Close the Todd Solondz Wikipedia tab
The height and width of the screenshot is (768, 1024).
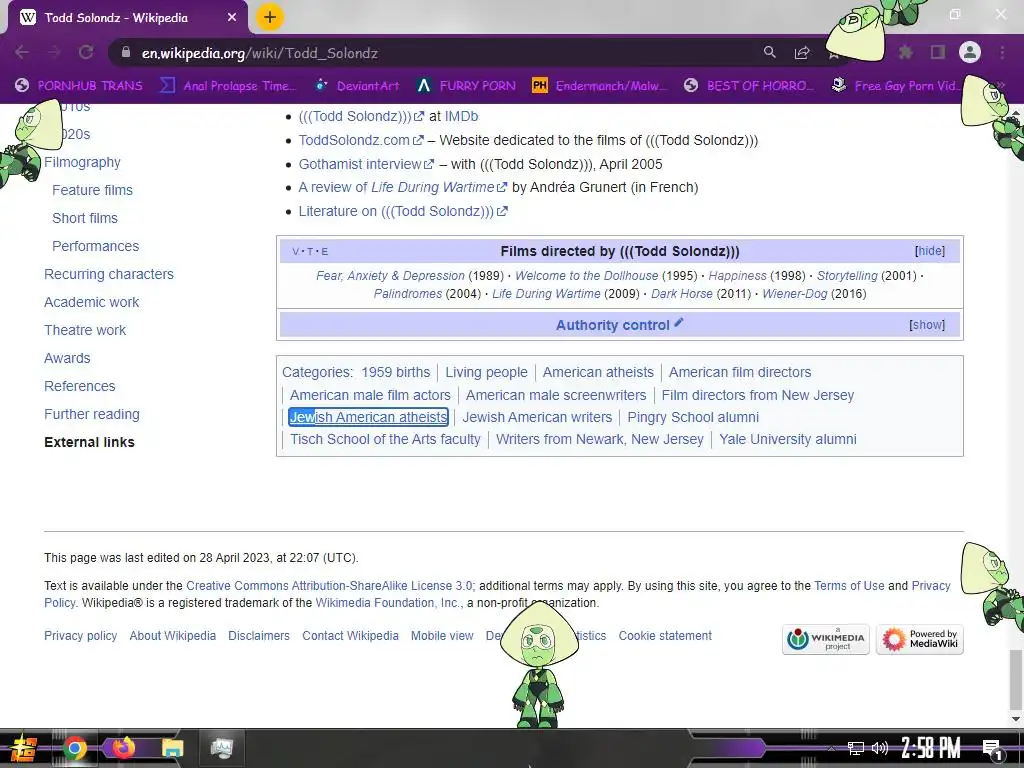(232, 18)
